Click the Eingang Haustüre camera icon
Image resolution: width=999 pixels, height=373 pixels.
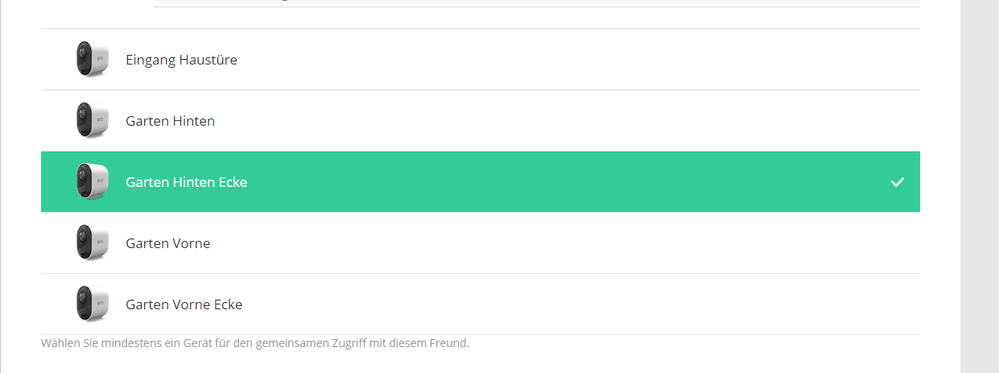92,59
